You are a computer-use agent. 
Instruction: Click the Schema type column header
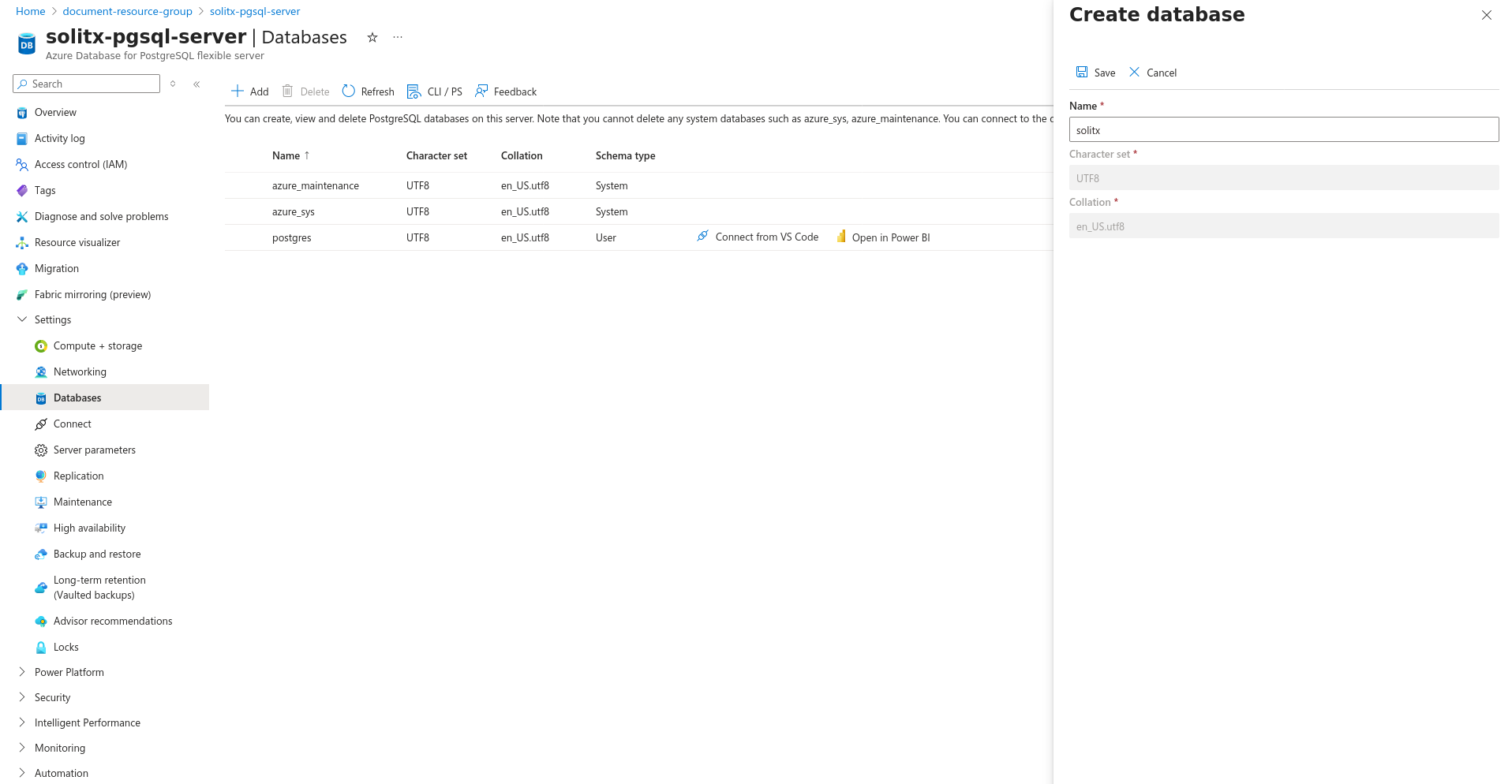(x=625, y=156)
